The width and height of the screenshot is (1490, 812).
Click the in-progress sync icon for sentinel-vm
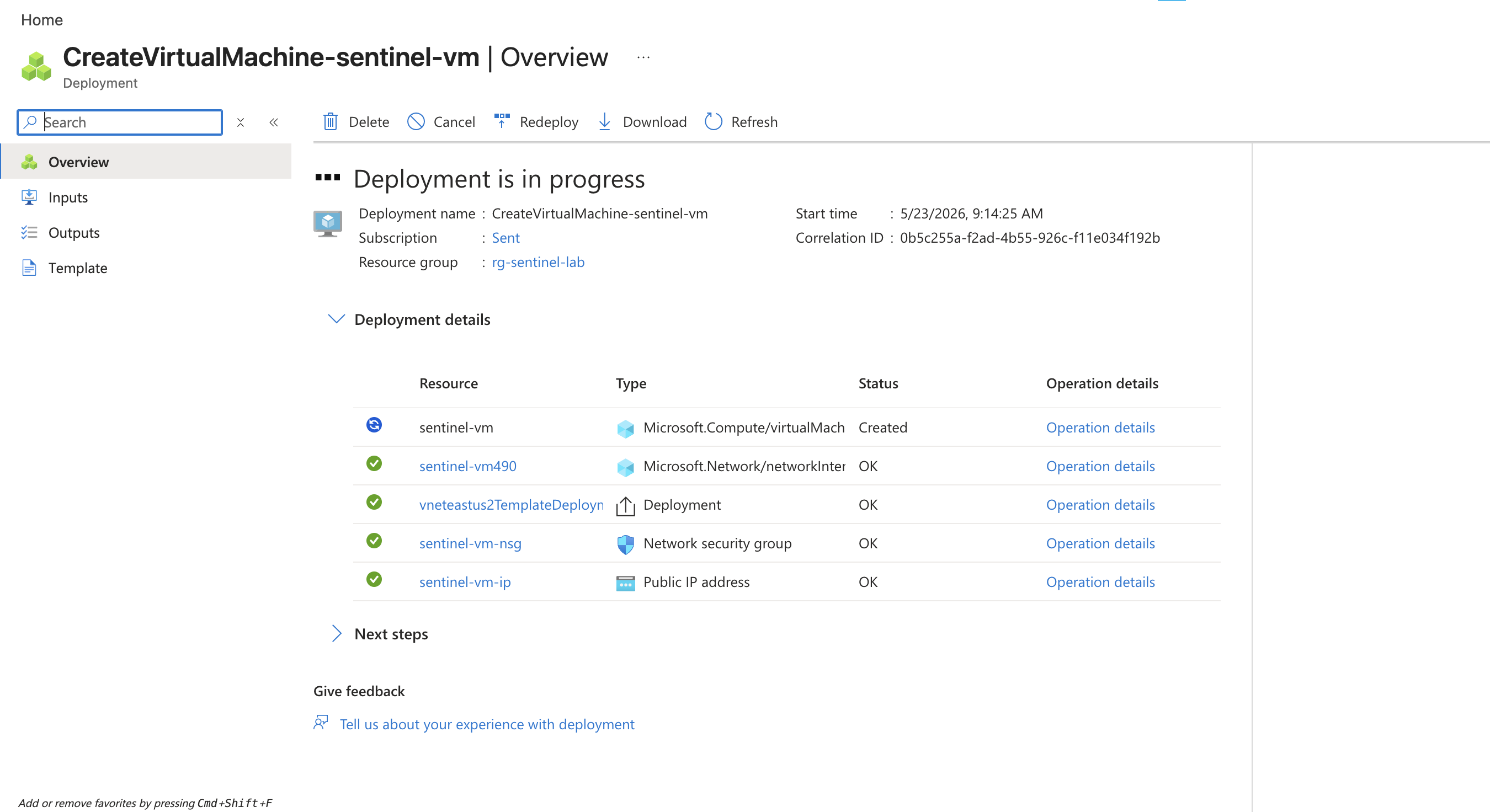coord(374,425)
